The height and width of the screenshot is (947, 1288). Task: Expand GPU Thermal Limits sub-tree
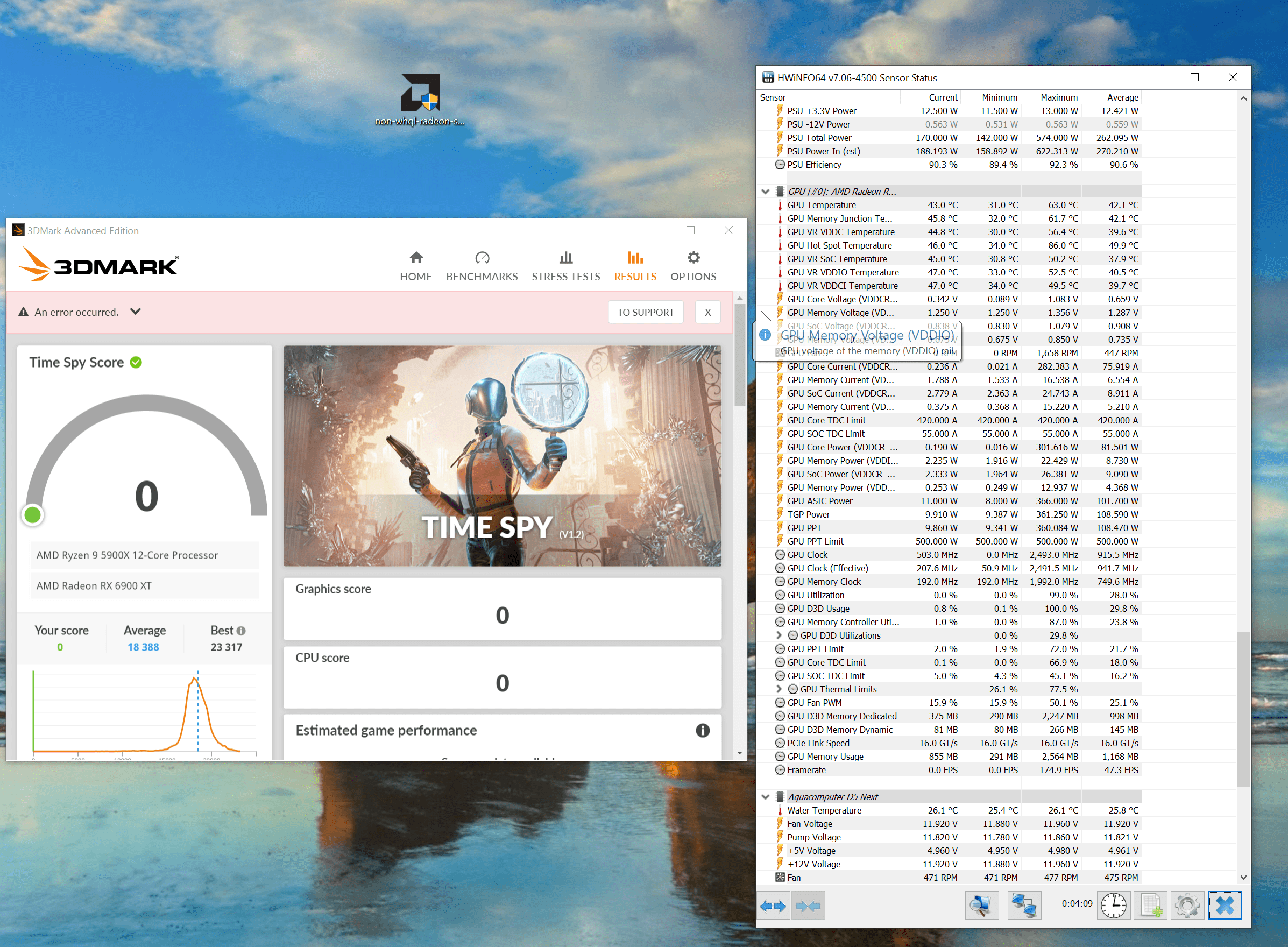[779, 689]
